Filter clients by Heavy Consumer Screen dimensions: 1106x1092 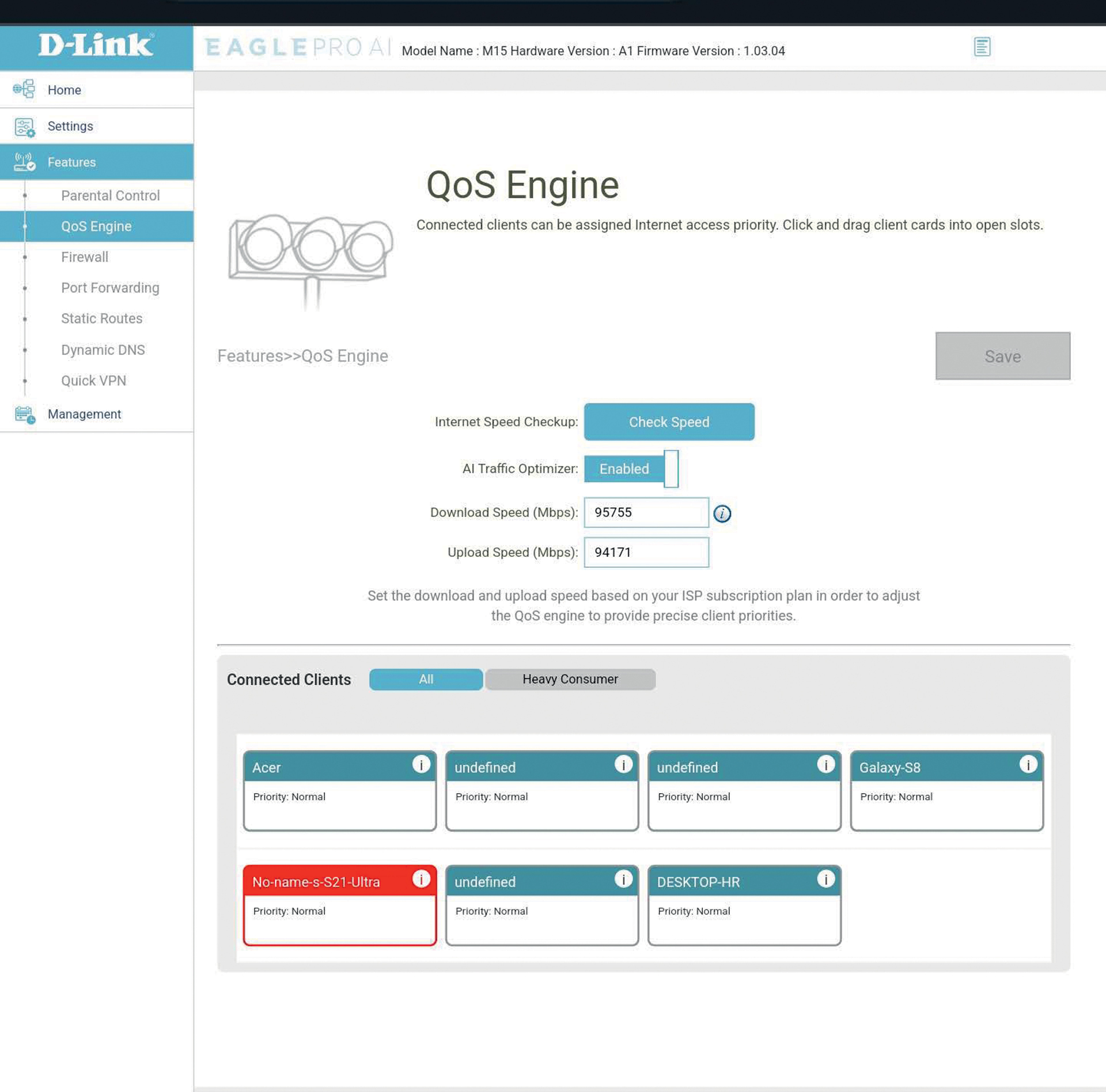coord(570,680)
